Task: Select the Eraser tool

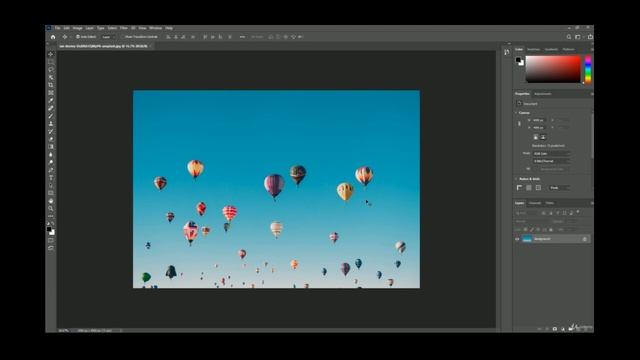Action: (x=51, y=139)
